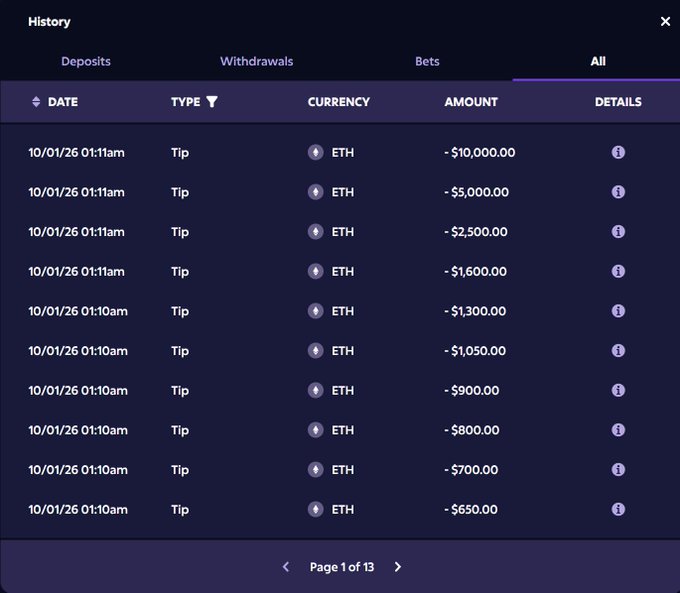Image resolution: width=680 pixels, height=593 pixels.
Task: Open the Type column filter funnel
Action: 212,102
